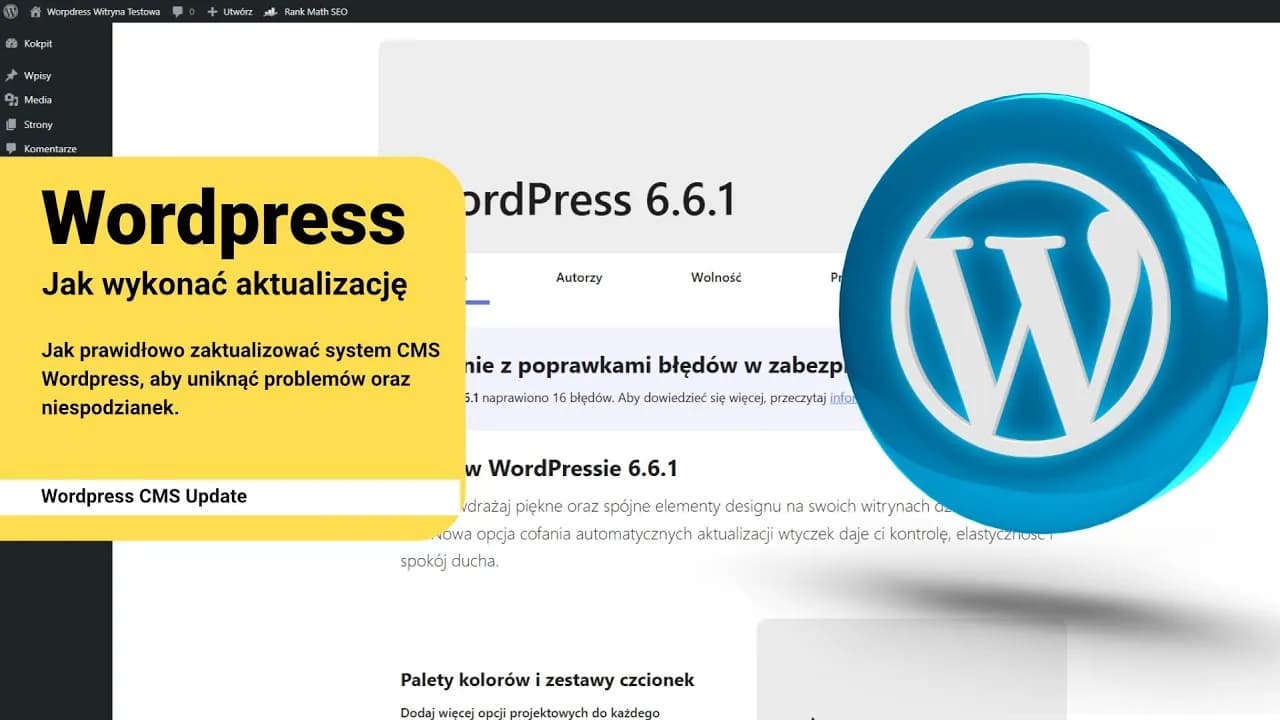This screenshot has width=1280, height=720.
Task: Click the plus icon next to Utwórz
Action: point(211,12)
